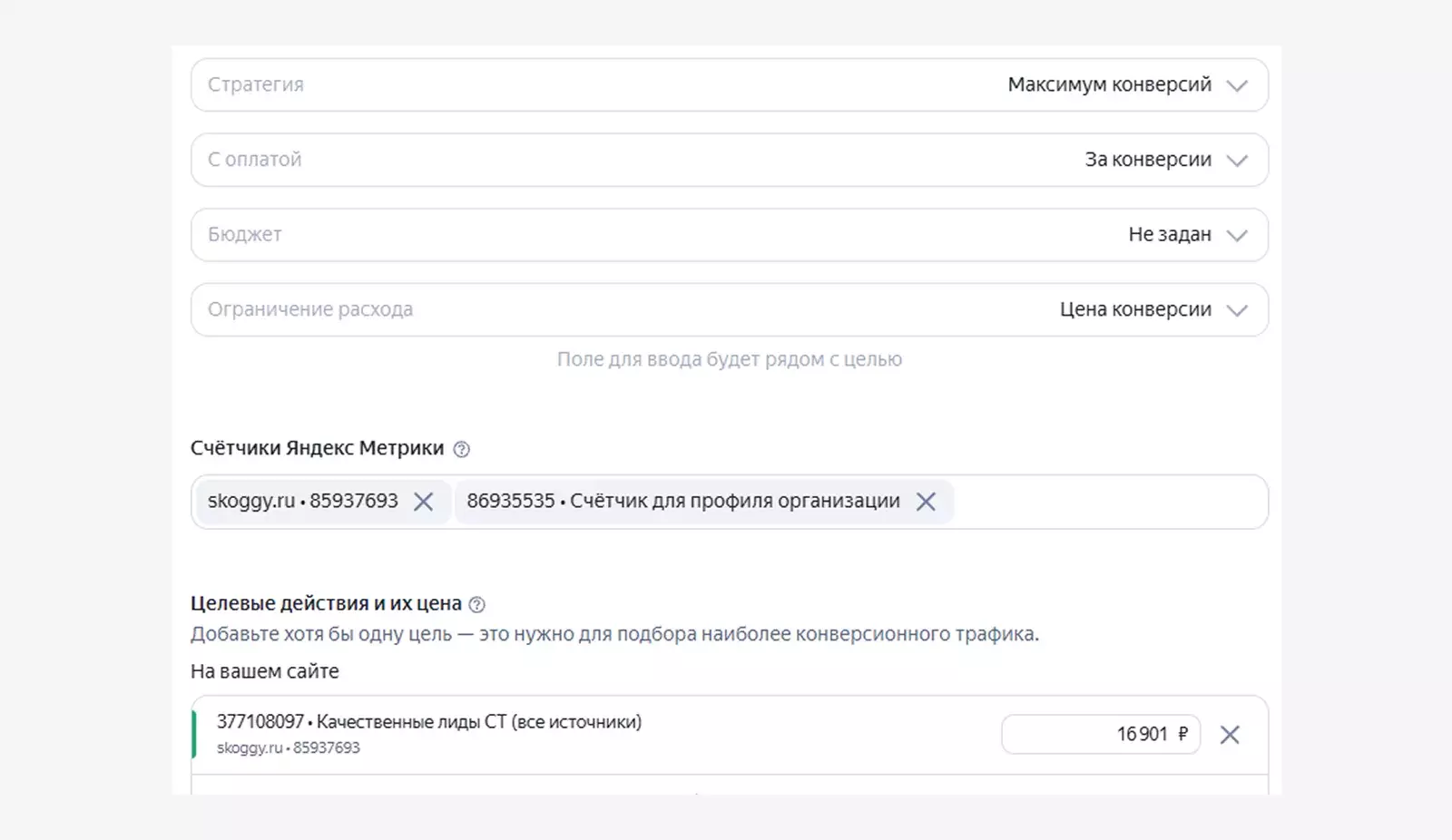
Task: Click chevron next to Максимум конверсий
Action: point(1237,86)
